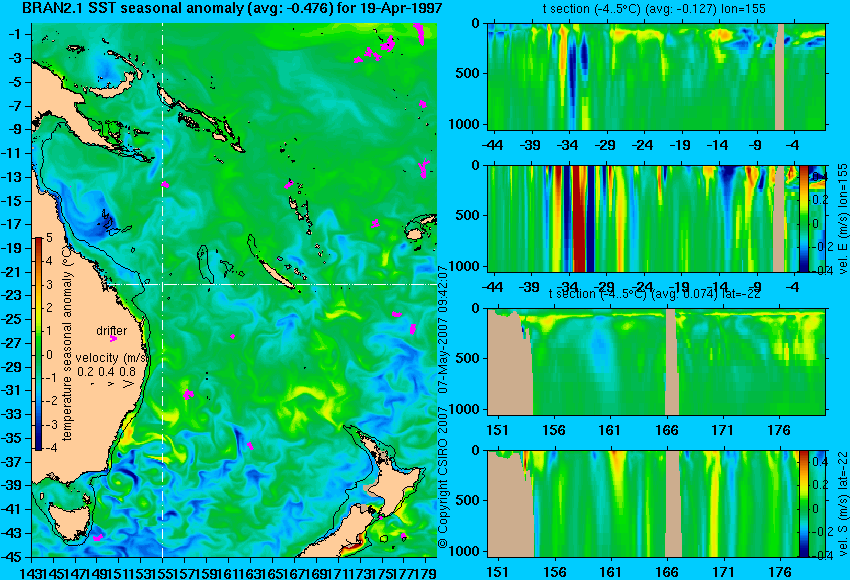Click the BRAN2.1 SST seasonal anomaly title
The height and width of the screenshot is (580, 850).
tap(233, 8)
